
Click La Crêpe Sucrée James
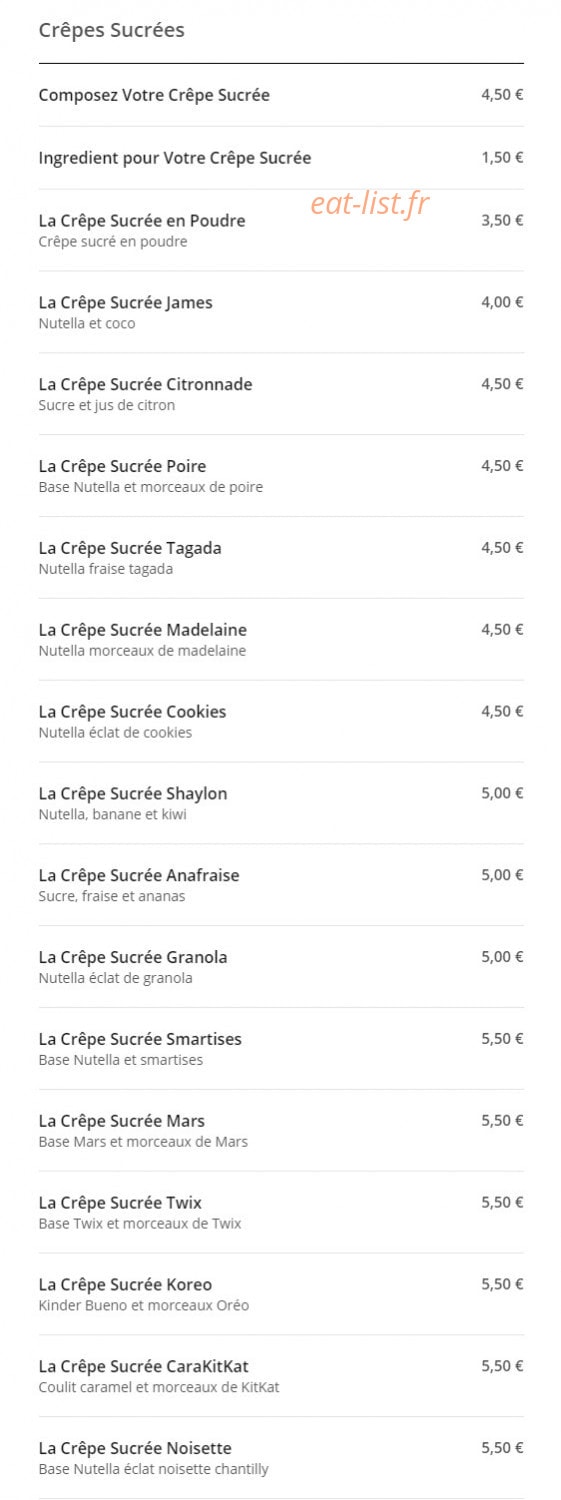[x=281, y=312]
